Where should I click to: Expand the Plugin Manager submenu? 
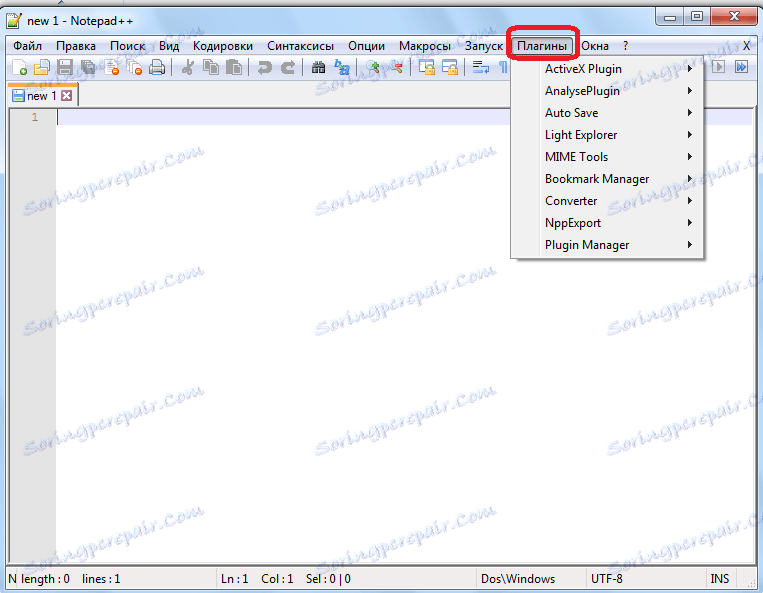607,245
